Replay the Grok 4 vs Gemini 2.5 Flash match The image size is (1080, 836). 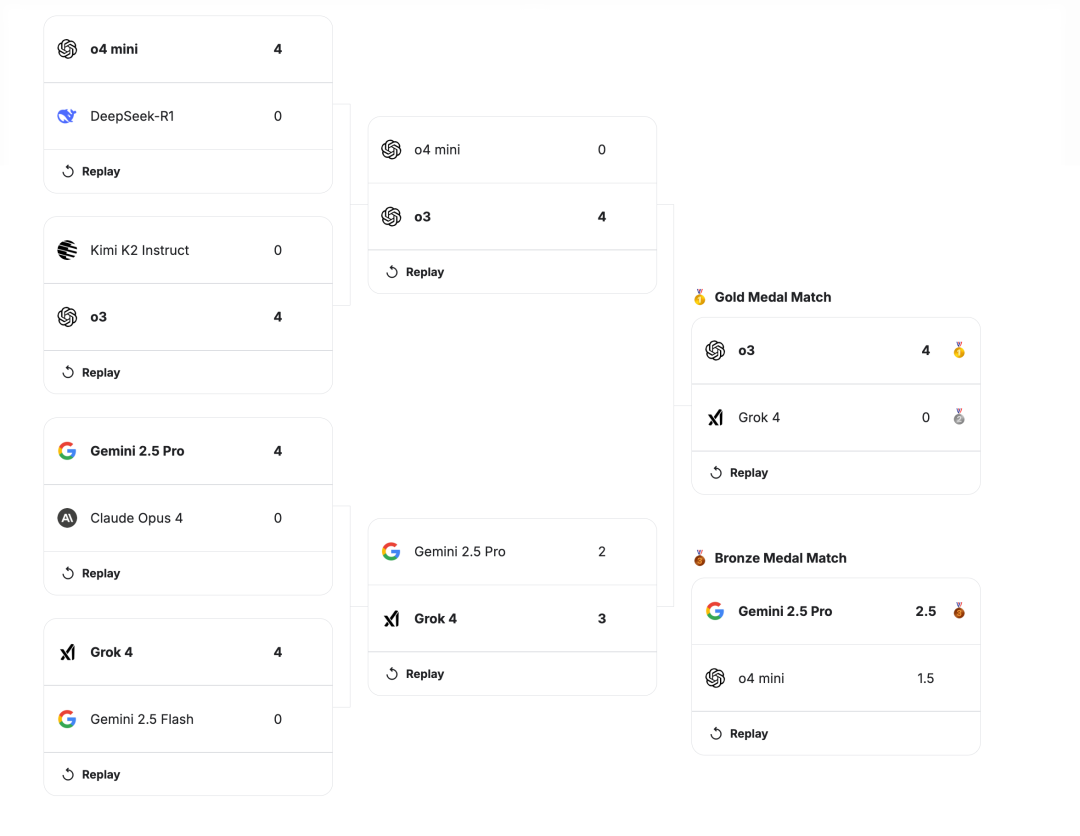91,775
